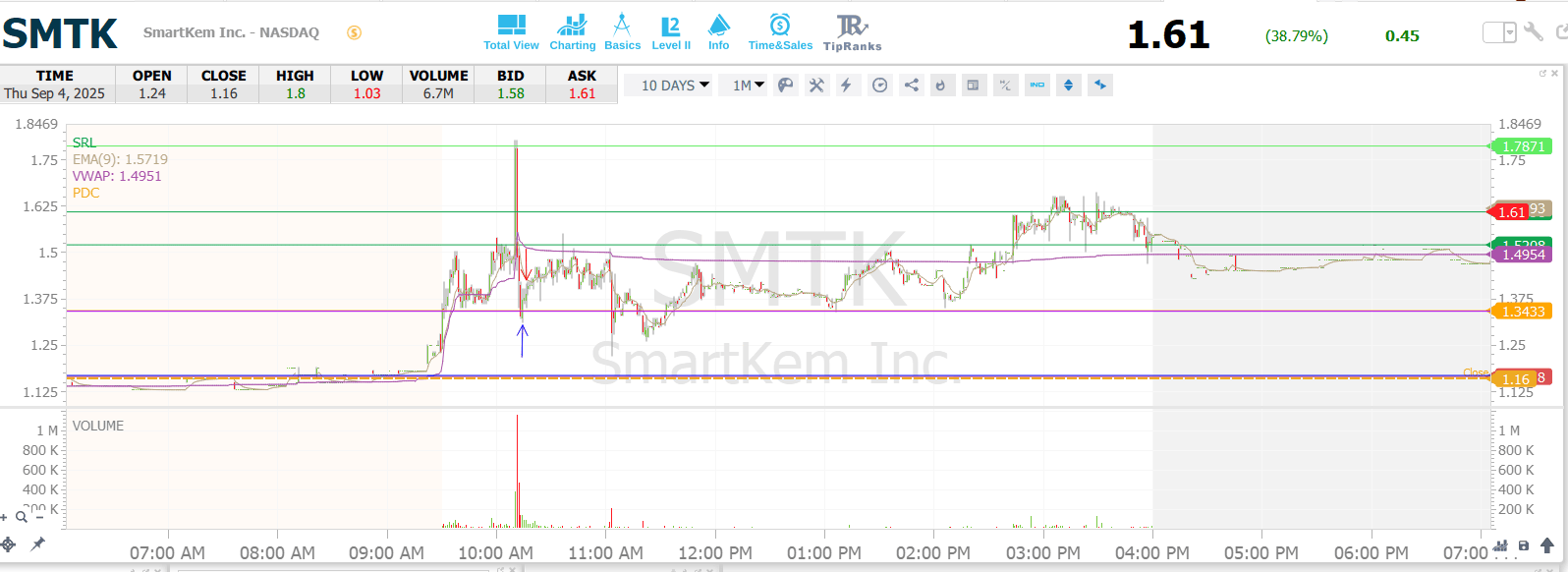Screen dimensions: 1568x572
Task: Toggle the percent scale icon
Action: [1005, 86]
